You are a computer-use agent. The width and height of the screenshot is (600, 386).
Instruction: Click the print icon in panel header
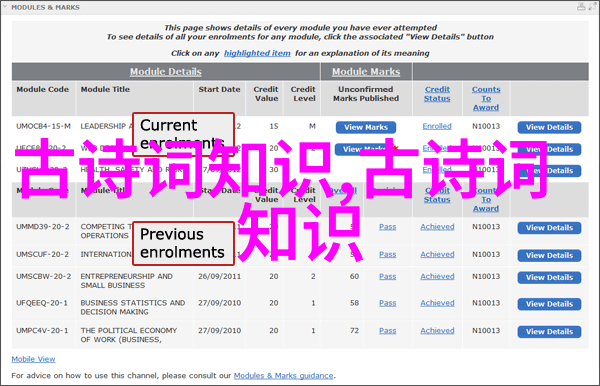(581, 7)
